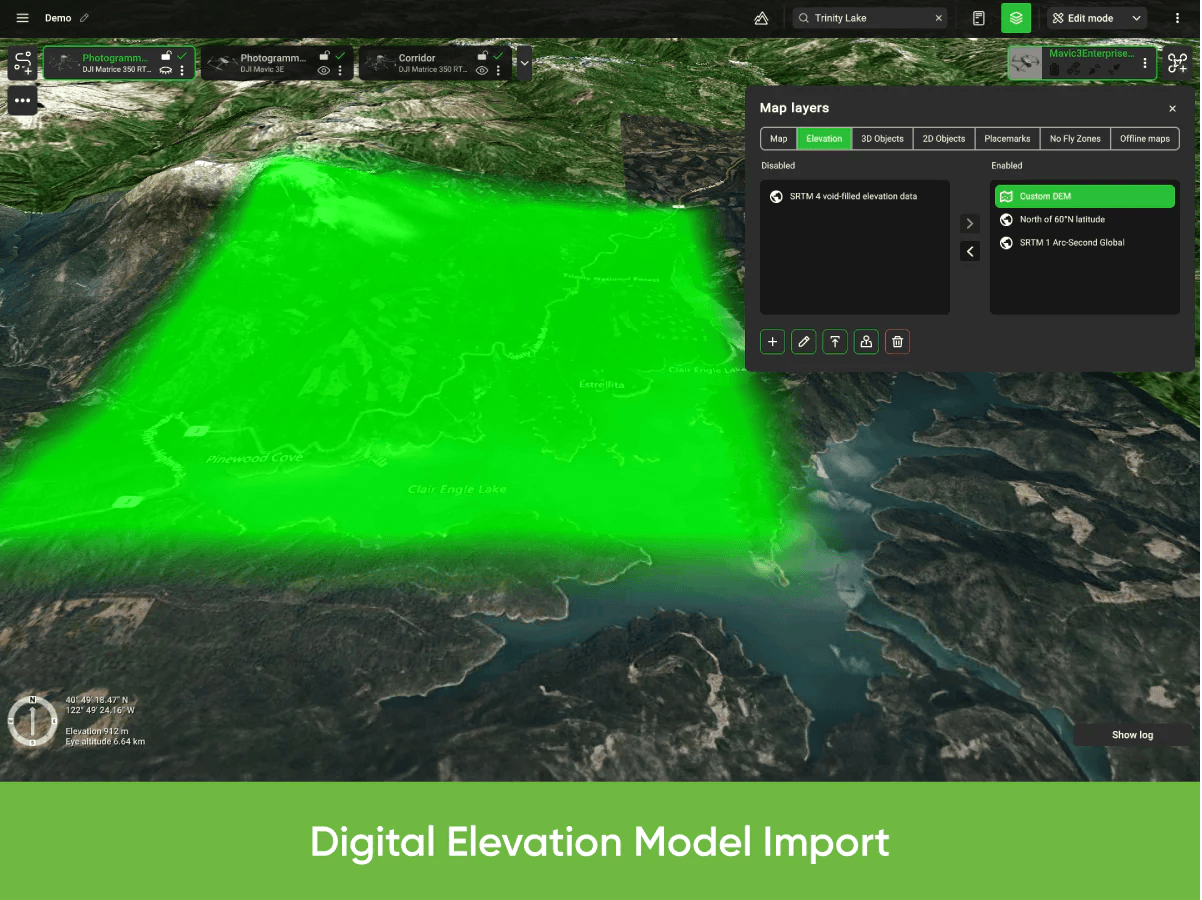Click the map layers stack icon
Viewport: 1202px width, 900px height.
[x=1015, y=18]
